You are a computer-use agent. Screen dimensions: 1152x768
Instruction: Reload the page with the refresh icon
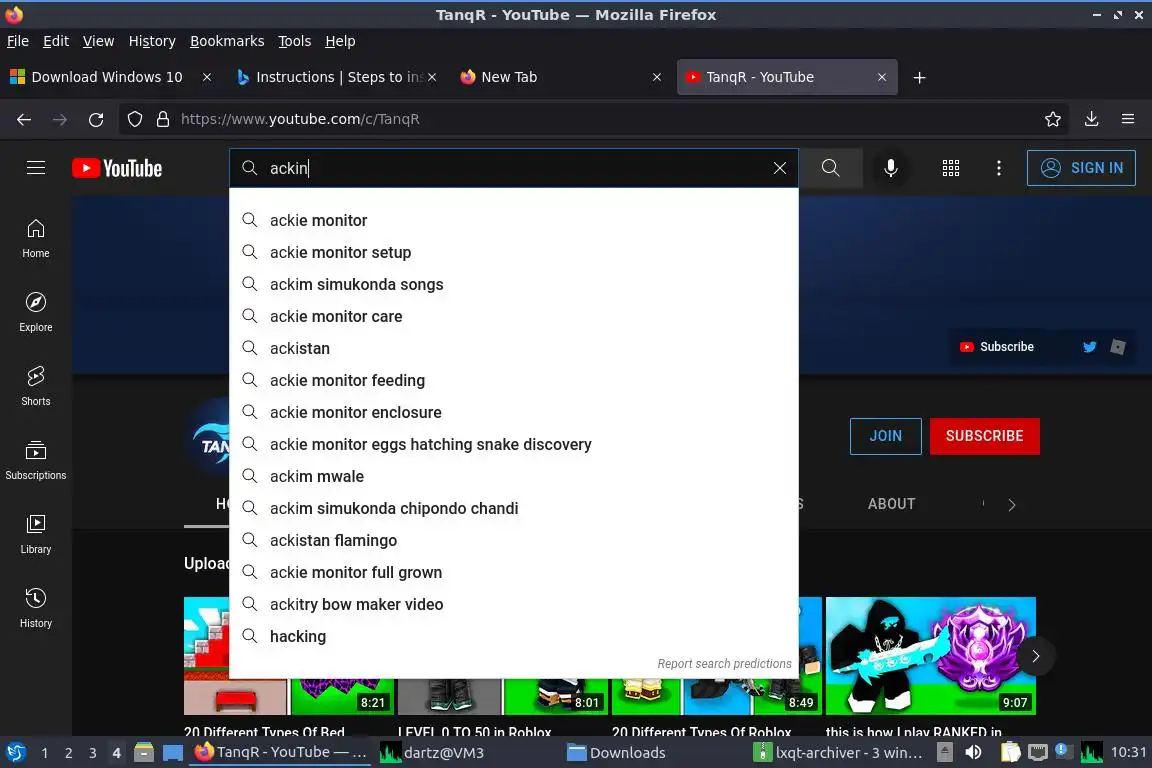[96, 119]
